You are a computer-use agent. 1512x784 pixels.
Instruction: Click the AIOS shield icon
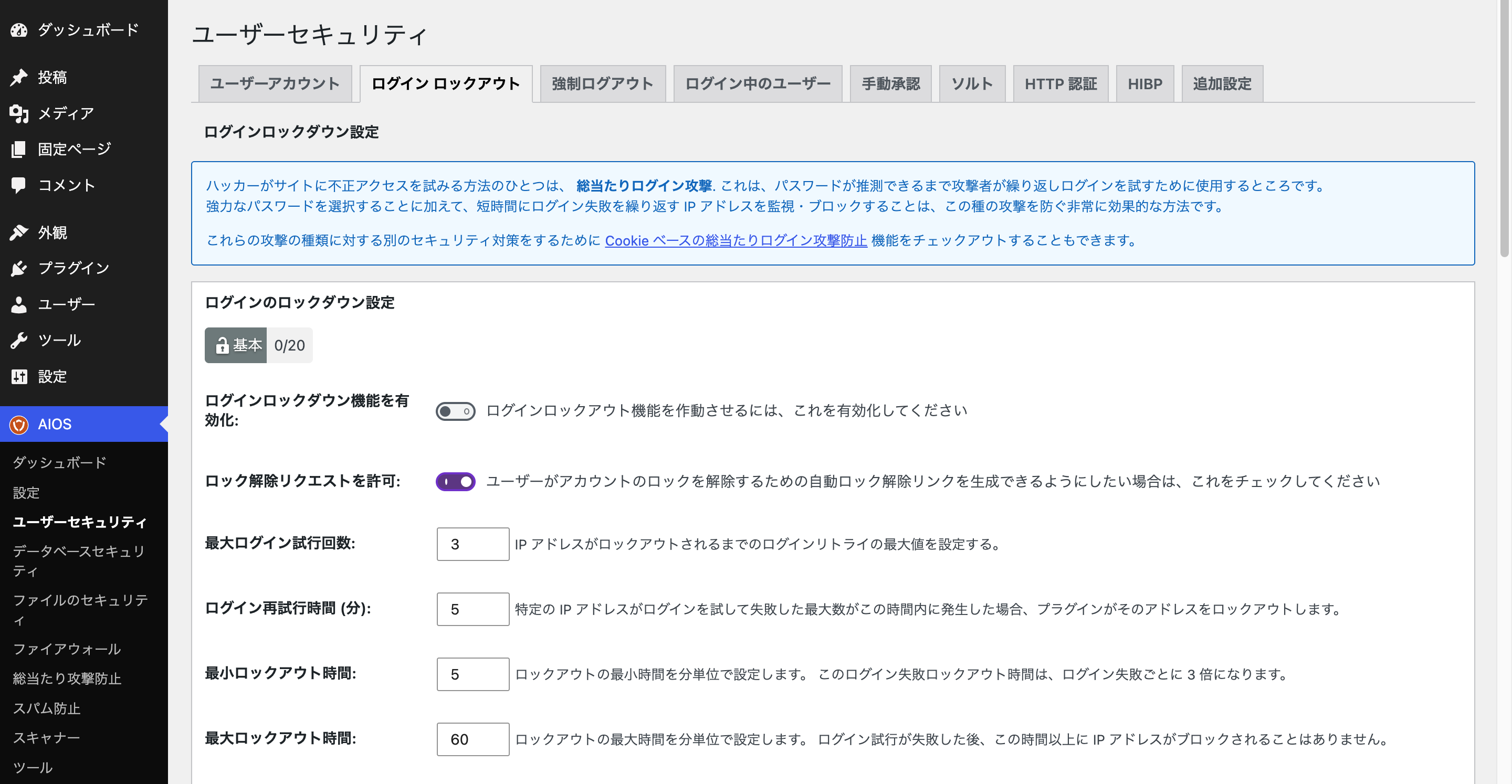click(x=19, y=425)
